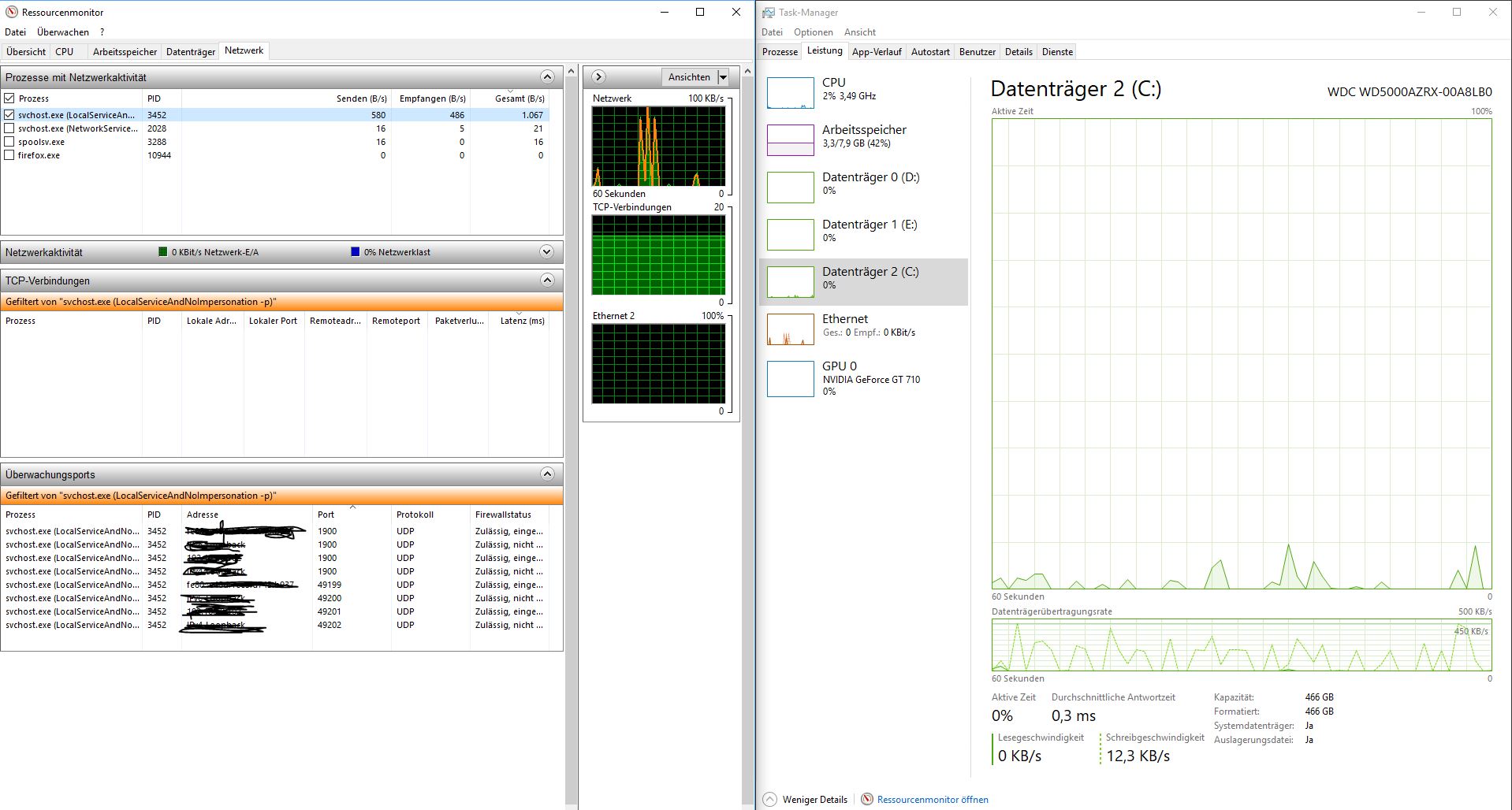Click the Datenträgerübertragungsrate graph
Image resolution: width=1512 pixels, height=810 pixels.
pos(1242,645)
